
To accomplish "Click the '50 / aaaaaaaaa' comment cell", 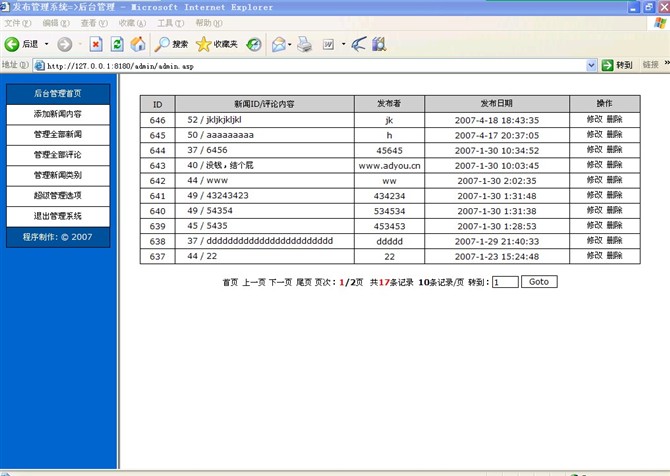I will [264, 135].
